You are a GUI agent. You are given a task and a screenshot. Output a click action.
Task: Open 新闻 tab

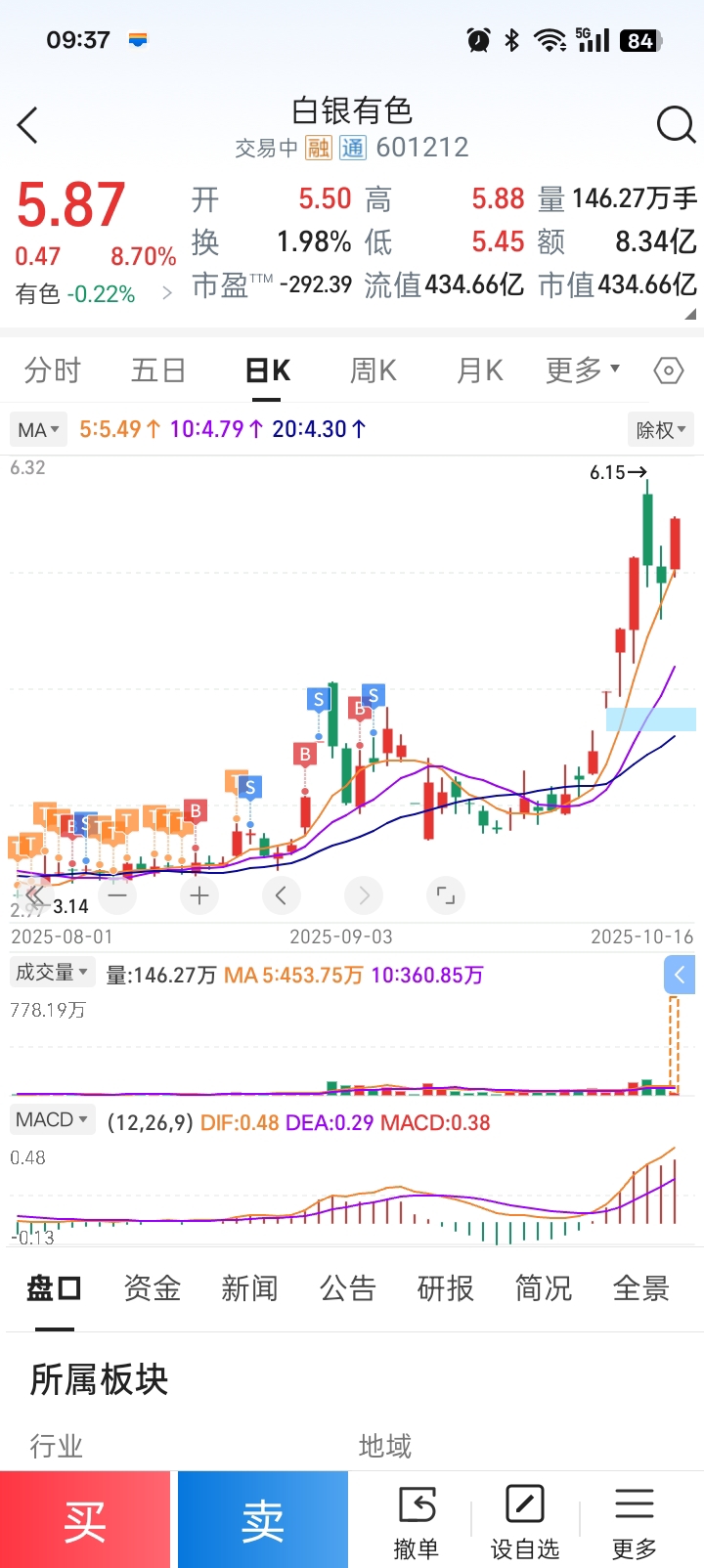pos(250,1288)
